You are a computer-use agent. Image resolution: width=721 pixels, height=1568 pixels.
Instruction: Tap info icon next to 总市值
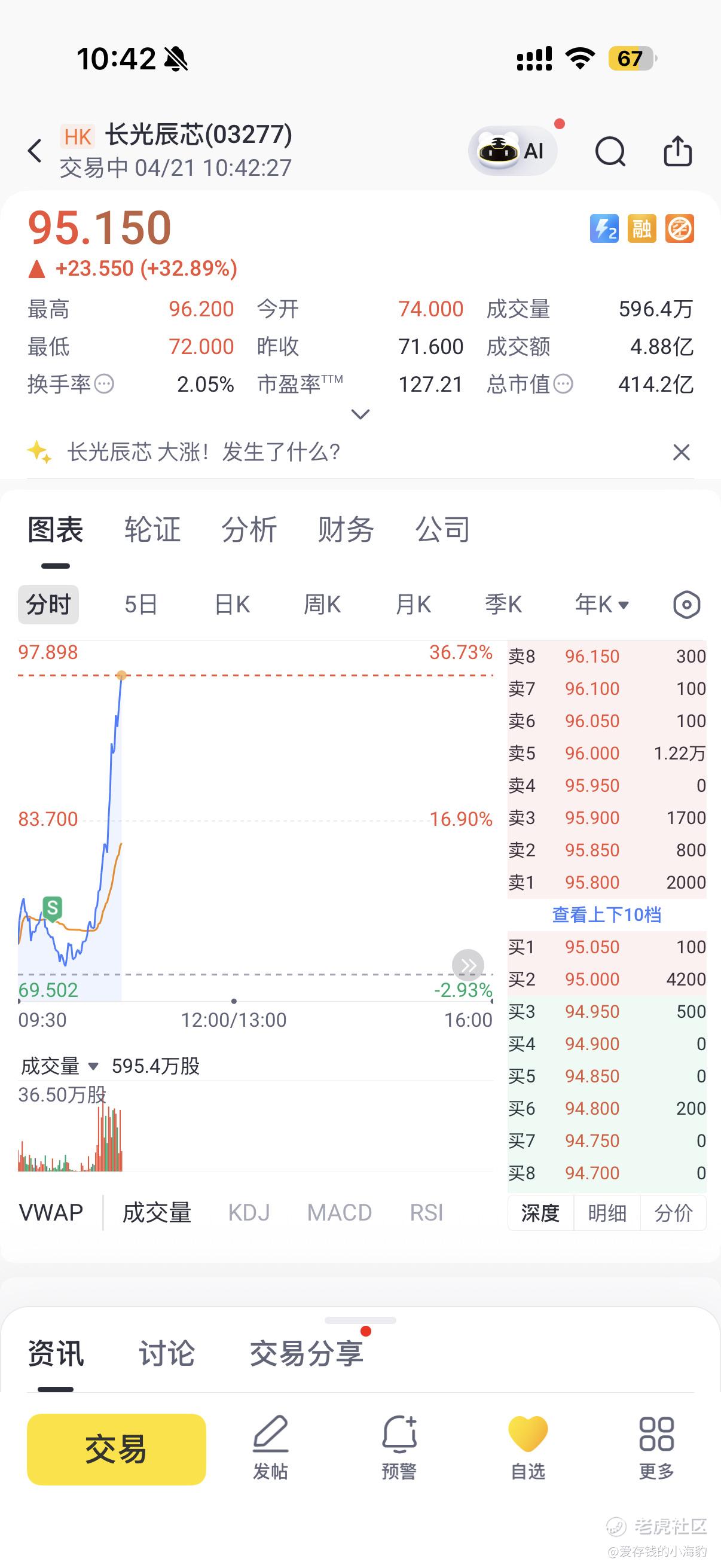tap(563, 384)
